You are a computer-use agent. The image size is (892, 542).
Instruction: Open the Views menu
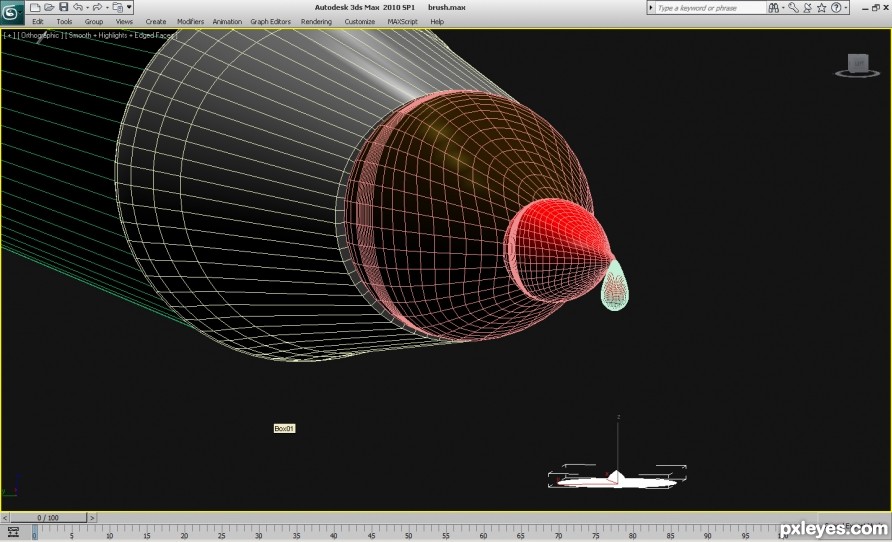(124, 22)
